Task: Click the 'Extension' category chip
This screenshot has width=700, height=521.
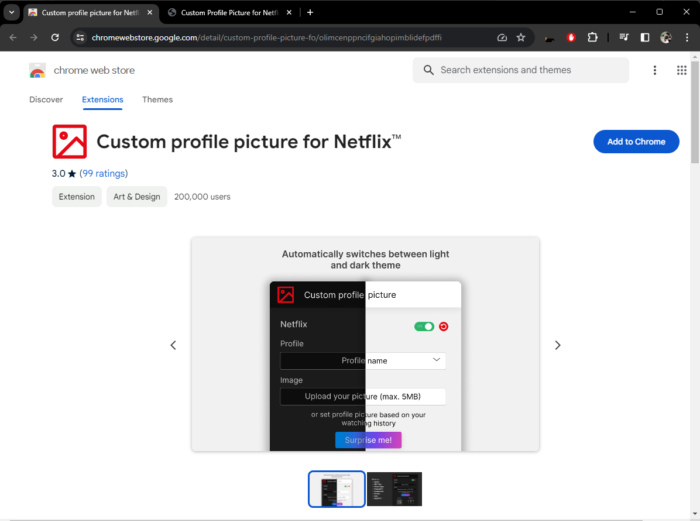Action: [77, 196]
